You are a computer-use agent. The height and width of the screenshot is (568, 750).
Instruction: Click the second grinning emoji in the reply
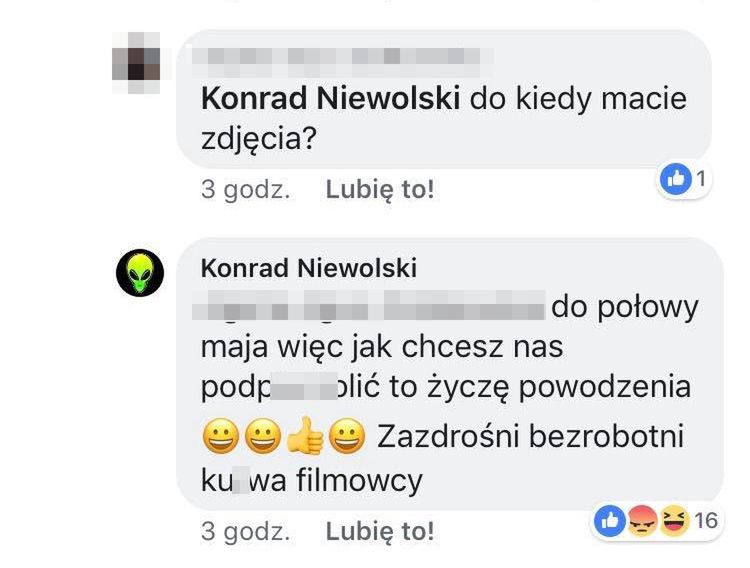[263, 436]
